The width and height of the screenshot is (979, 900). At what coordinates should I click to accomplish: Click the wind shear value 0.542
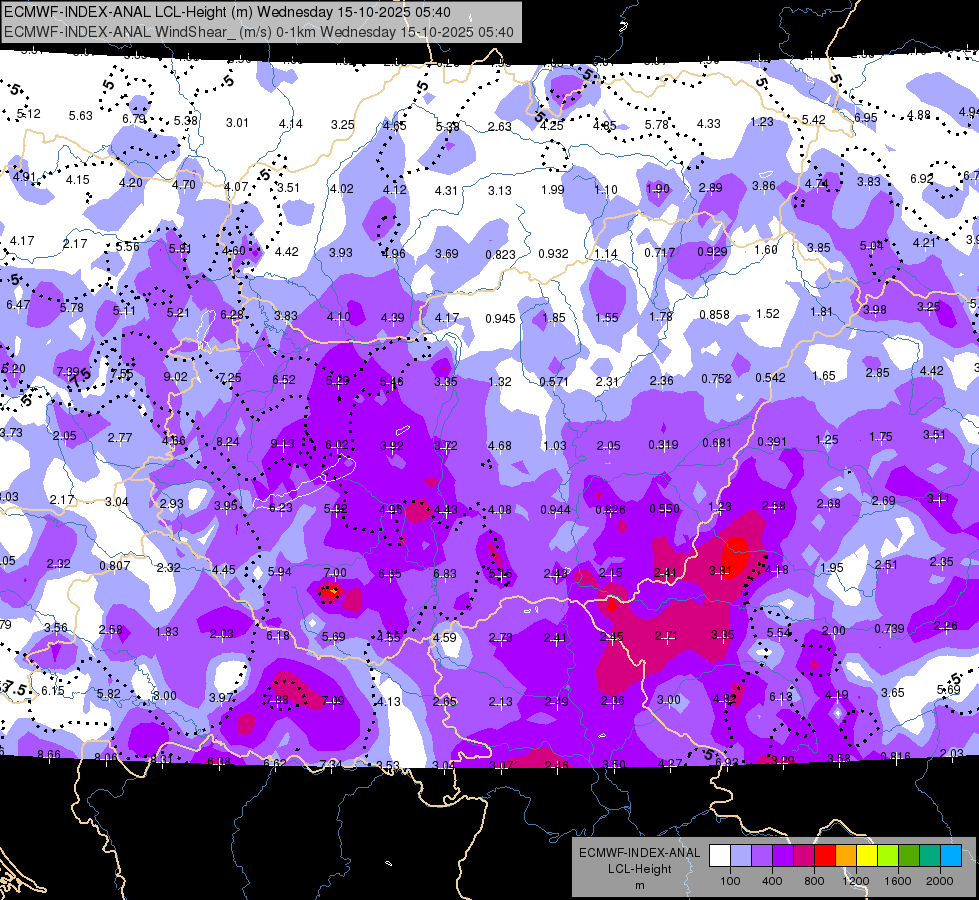click(770, 377)
